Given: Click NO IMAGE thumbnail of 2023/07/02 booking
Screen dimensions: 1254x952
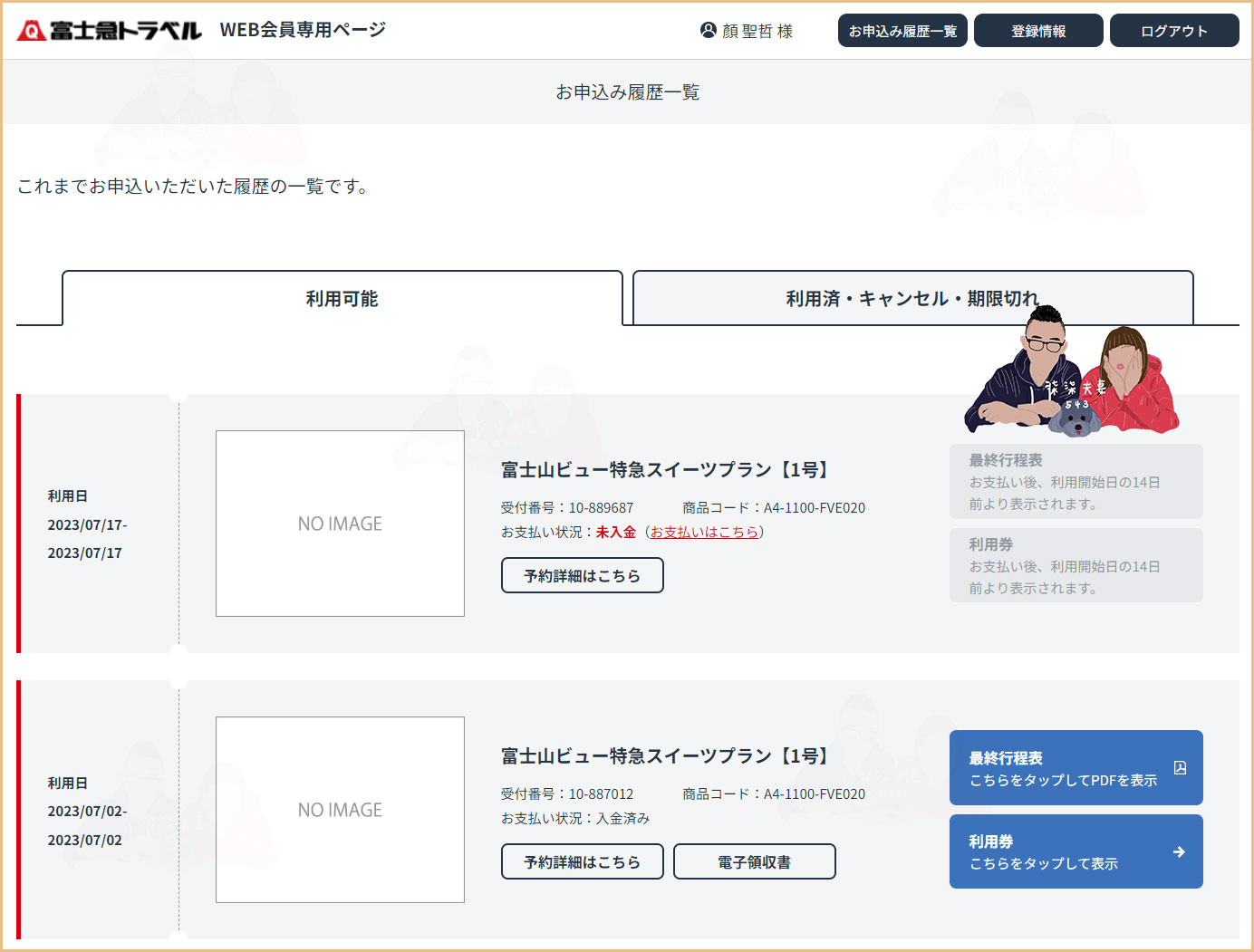Looking at the screenshot, I should (x=340, y=810).
